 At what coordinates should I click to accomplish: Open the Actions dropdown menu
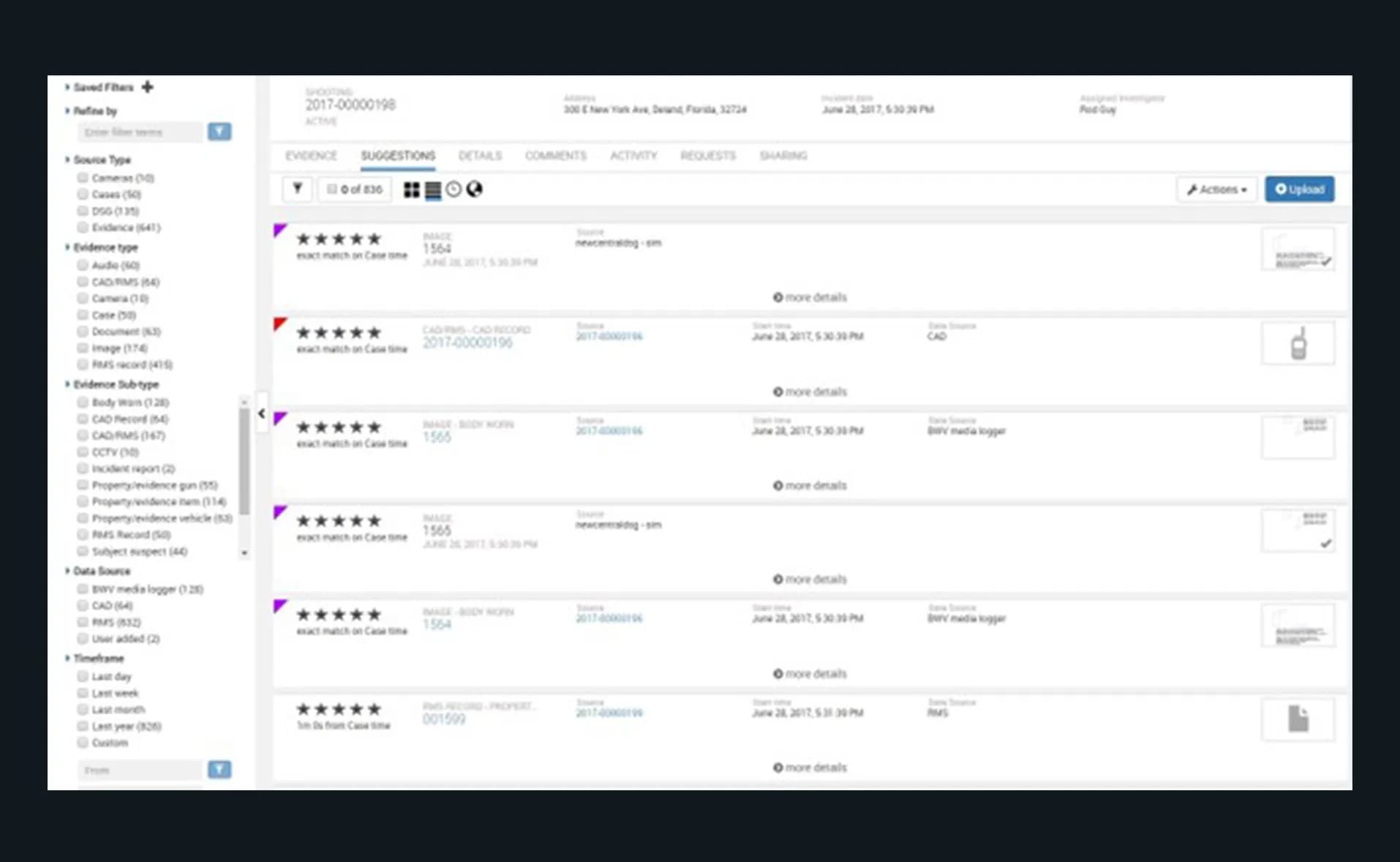click(1216, 190)
